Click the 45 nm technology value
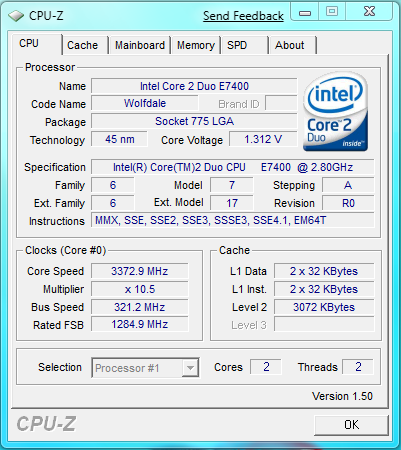Screen dimensions: 401x450 click(119, 139)
